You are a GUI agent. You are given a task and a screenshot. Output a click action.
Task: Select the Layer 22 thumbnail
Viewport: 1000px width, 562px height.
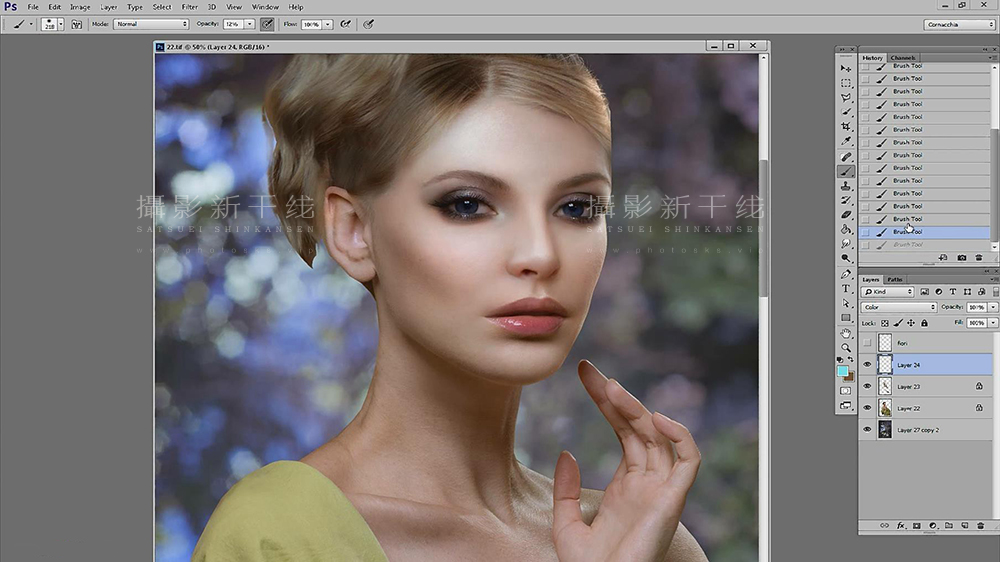coord(885,408)
